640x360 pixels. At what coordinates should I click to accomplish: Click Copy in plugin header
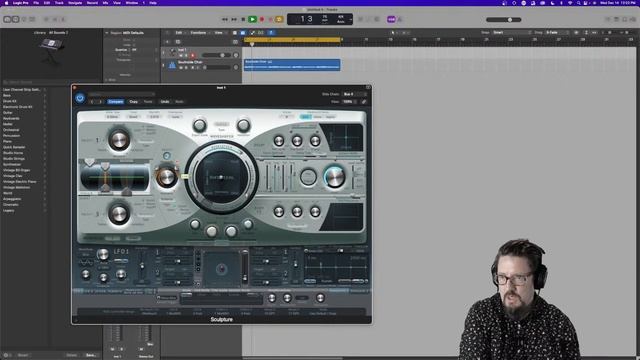(133, 102)
